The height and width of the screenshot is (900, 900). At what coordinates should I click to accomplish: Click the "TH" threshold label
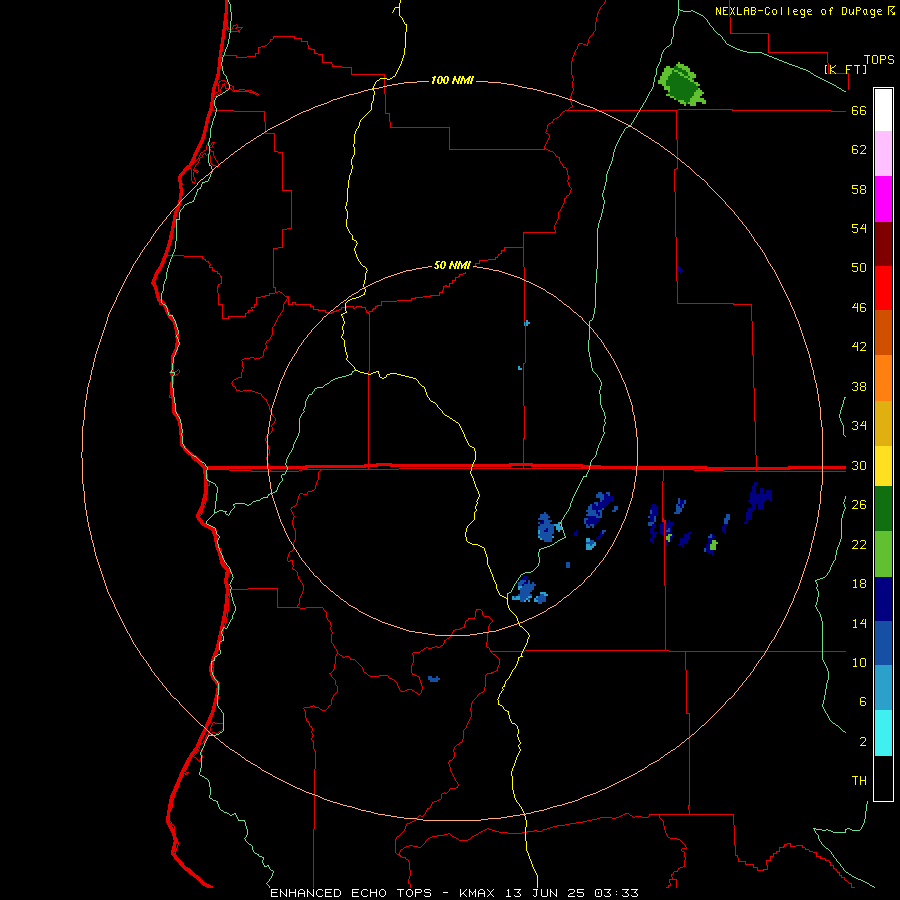859,781
